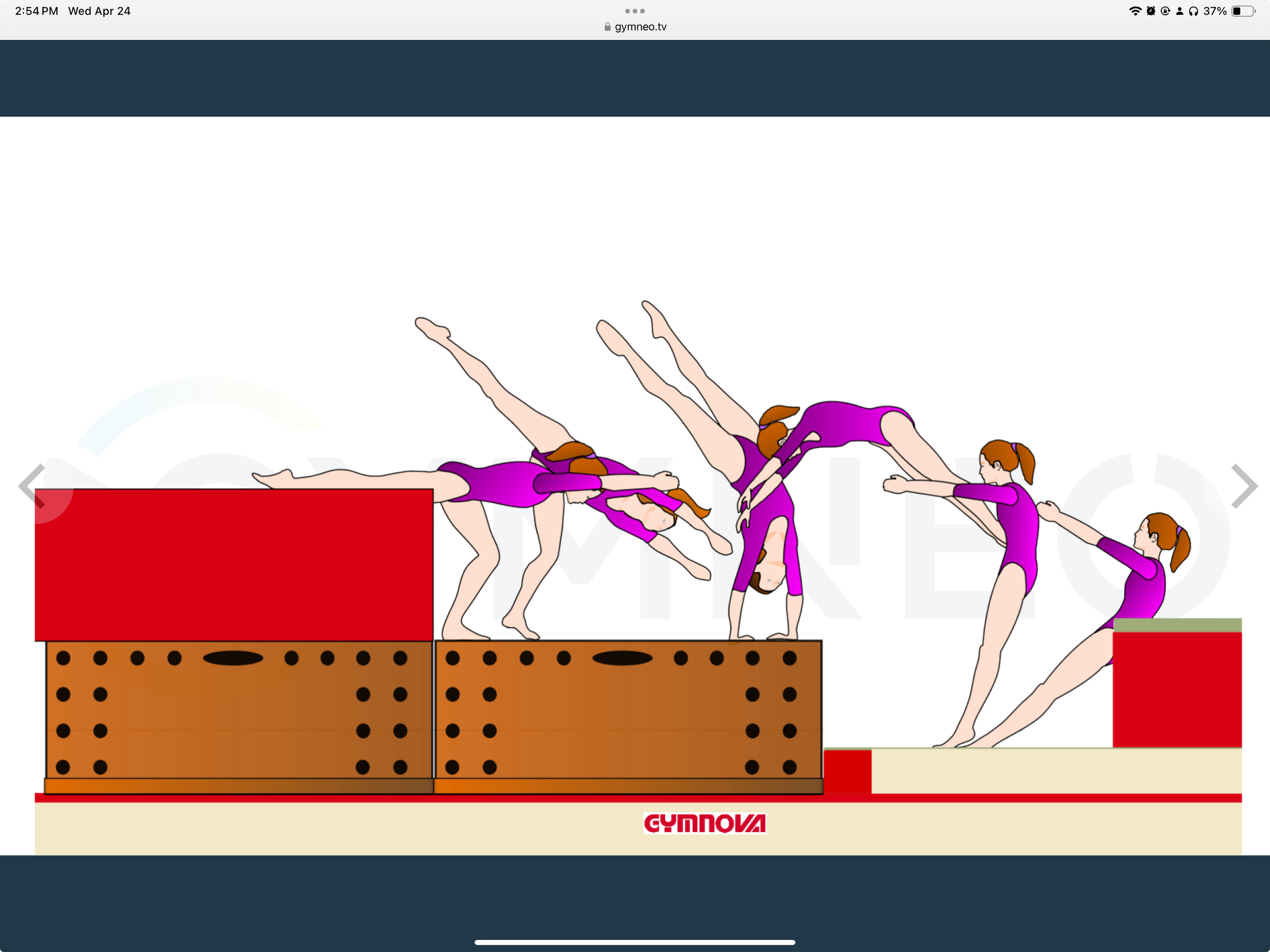The image size is (1270, 952).
Task: Tap the home indicator bar at bottom
Action: pyautogui.click(x=634, y=942)
